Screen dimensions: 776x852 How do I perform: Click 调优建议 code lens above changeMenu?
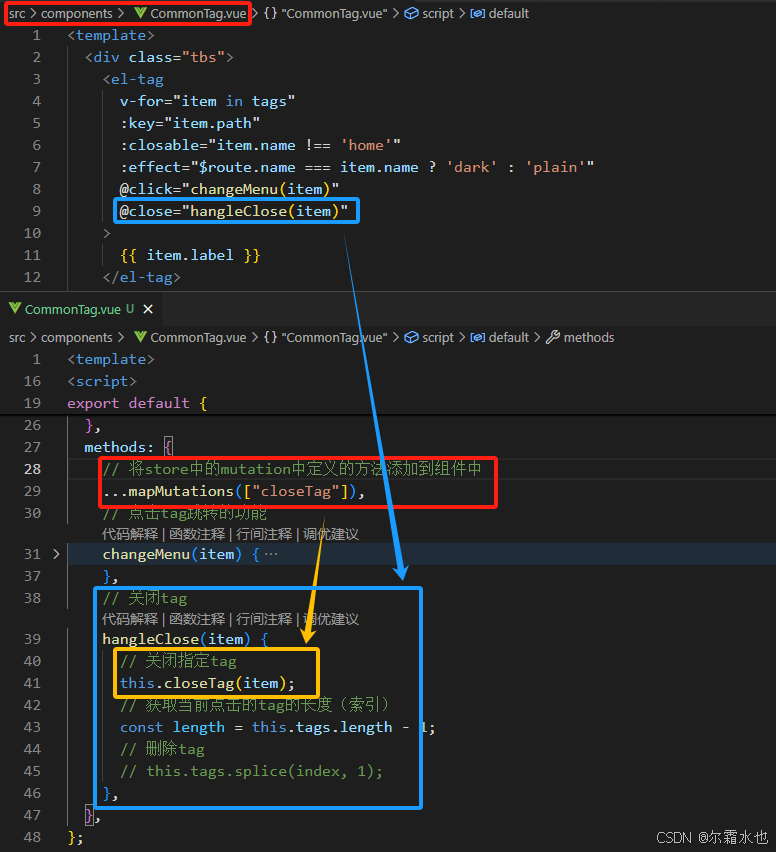pos(331,534)
